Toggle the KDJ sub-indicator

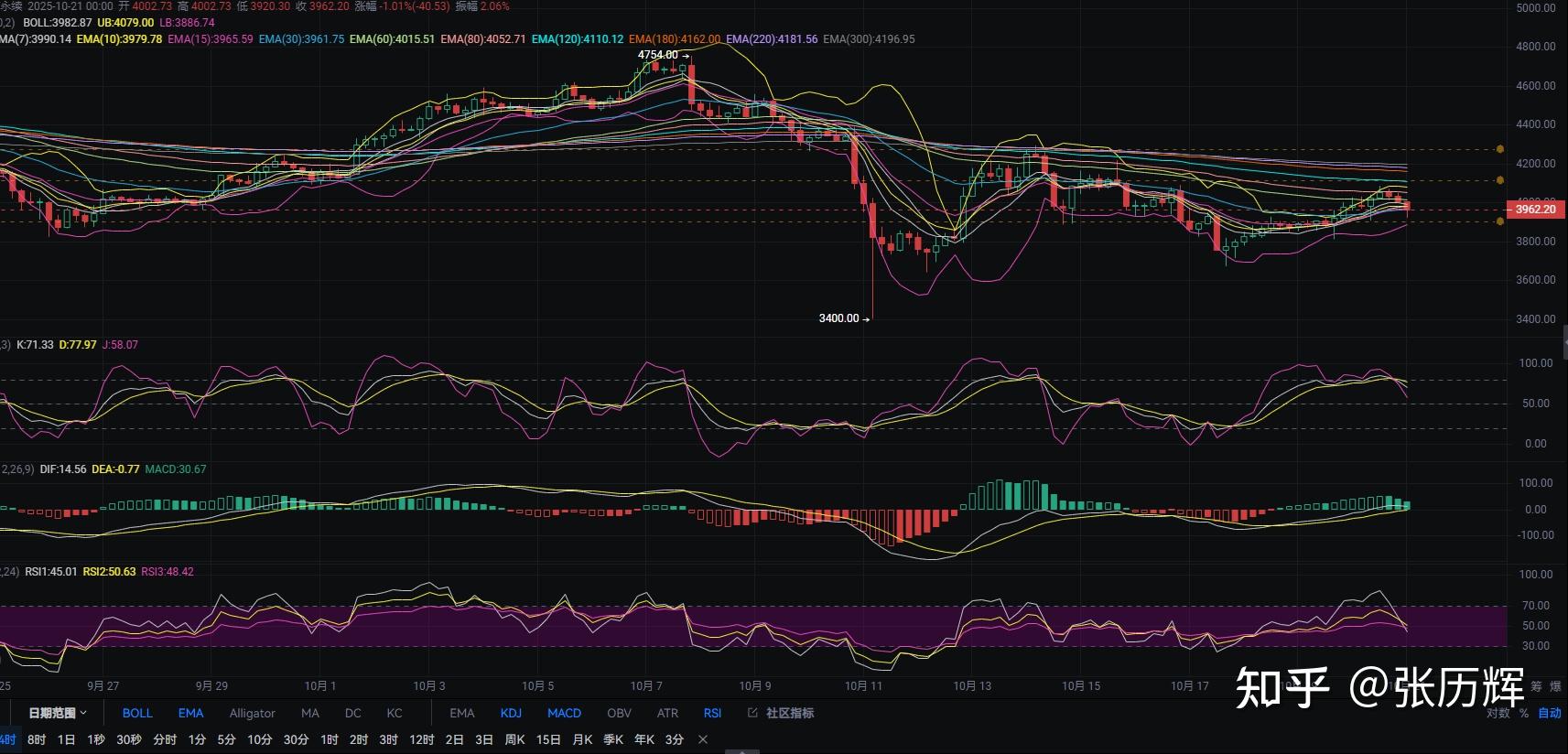[x=511, y=713]
